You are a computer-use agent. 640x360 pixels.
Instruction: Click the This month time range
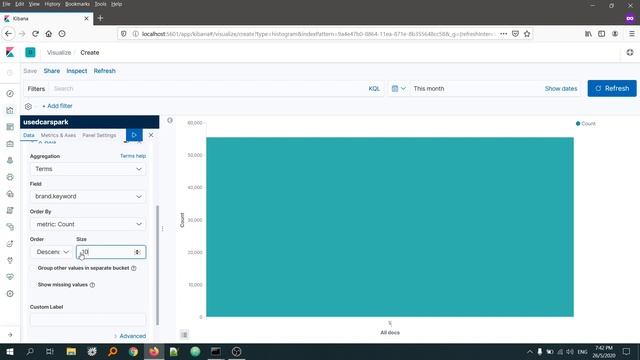(x=429, y=89)
